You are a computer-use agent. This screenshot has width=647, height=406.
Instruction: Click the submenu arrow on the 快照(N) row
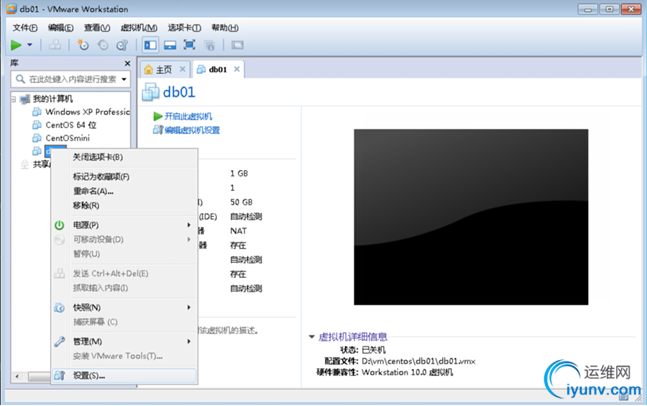pos(189,308)
